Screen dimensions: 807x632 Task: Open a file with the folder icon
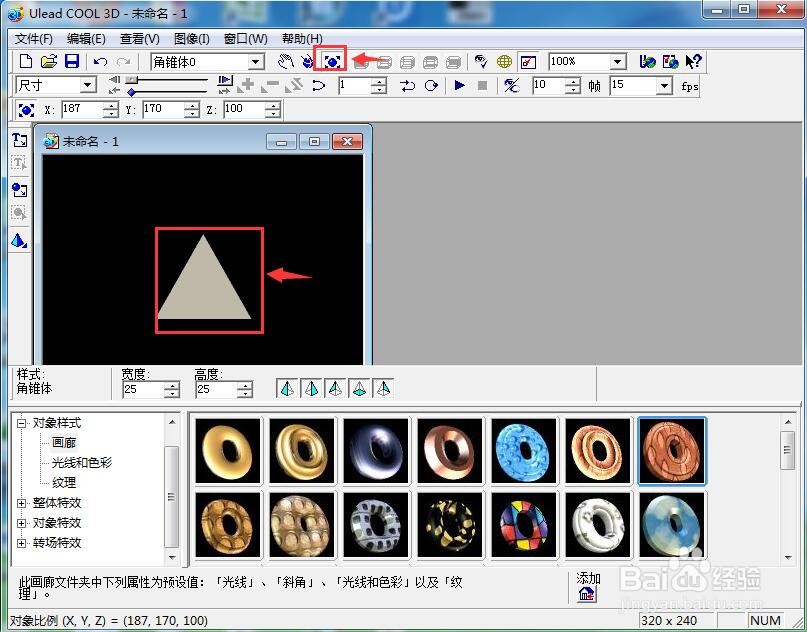tap(49, 62)
